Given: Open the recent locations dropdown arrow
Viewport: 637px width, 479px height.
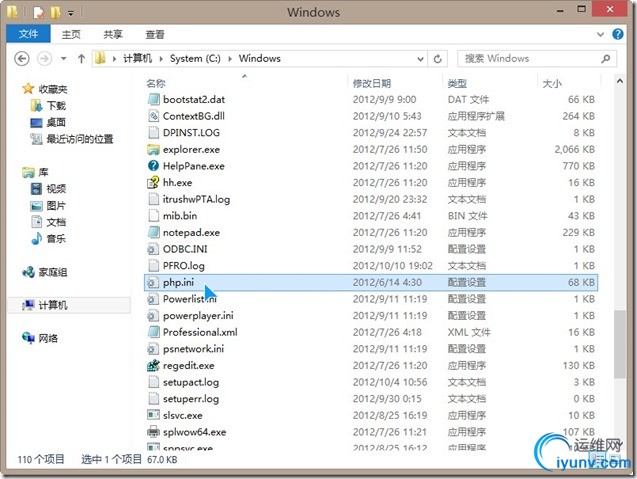Looking at the screenshot, I should coord(64,59).
